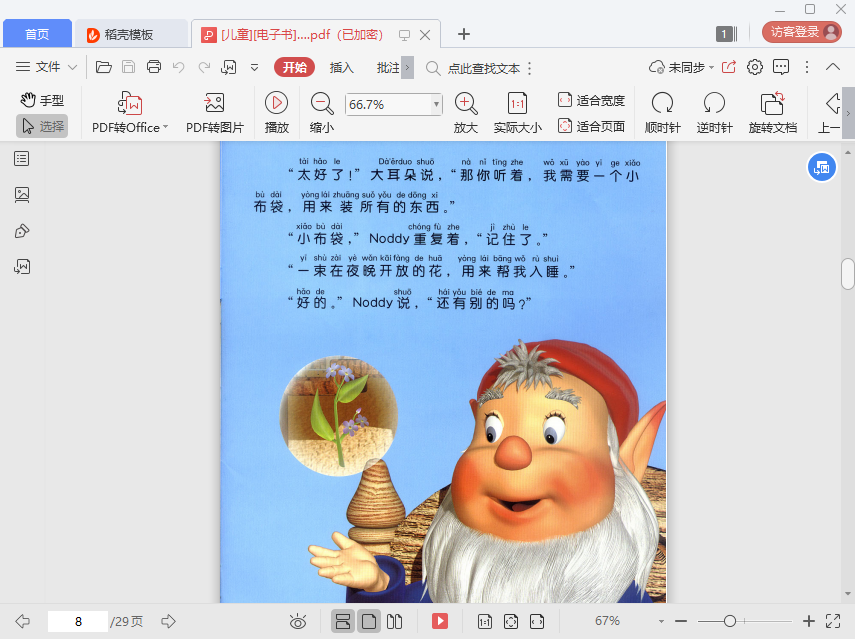The width and height of the screenshot is (855, 639).
Task: Show more ribbon tabs arrow
Action: (x=407, y=68)
